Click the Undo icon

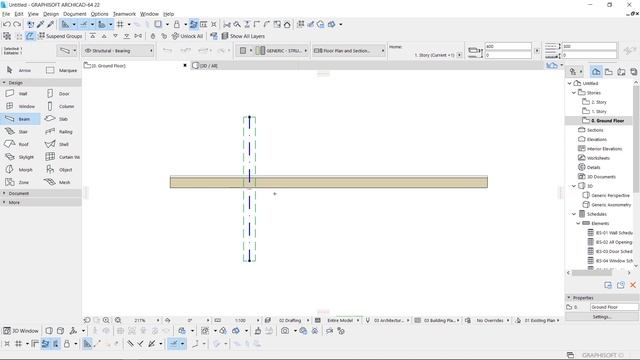tap(7, 24)
